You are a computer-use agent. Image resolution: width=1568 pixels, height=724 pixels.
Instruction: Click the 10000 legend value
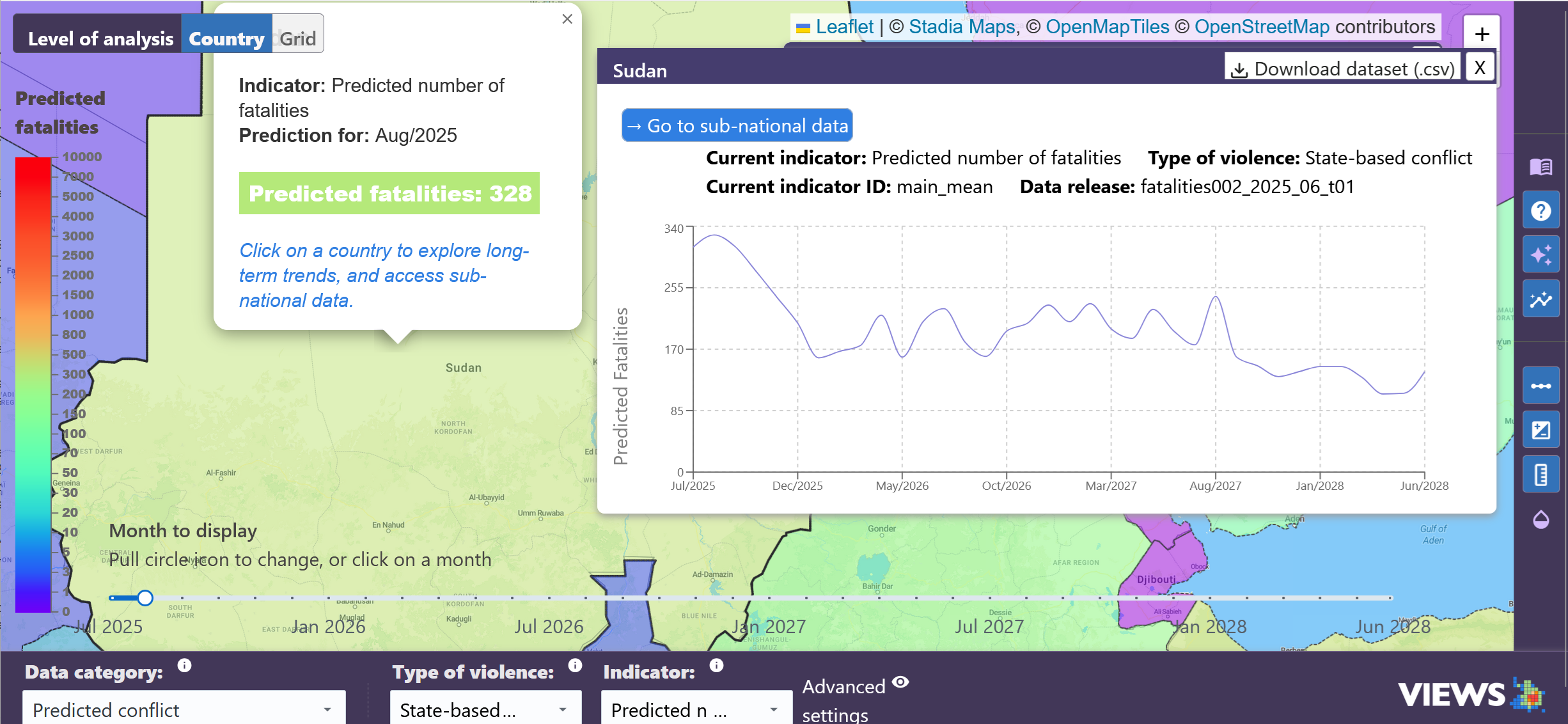coord(82,157)
